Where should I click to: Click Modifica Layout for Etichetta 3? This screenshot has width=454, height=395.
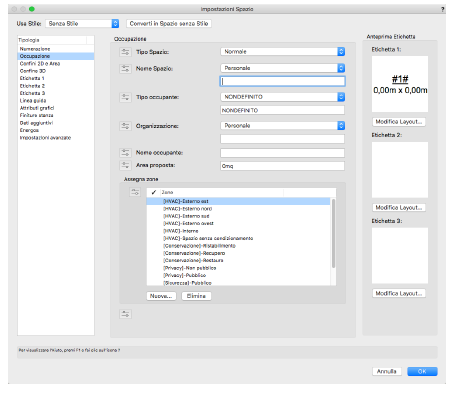pos(399,293)
